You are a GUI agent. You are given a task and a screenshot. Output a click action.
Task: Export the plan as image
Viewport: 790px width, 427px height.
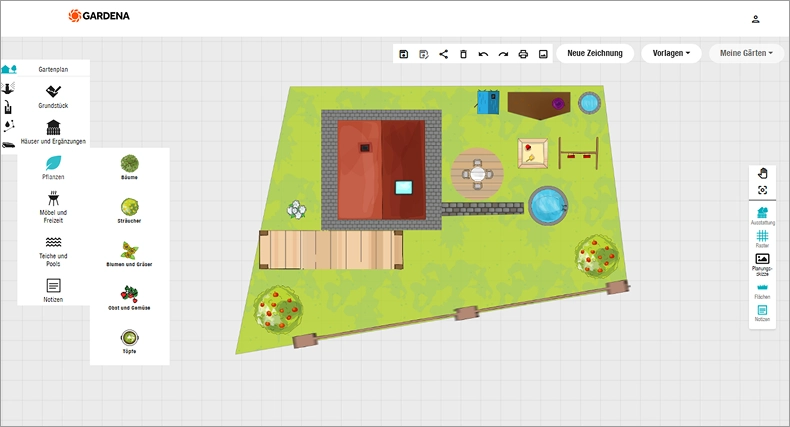[543, 54]
